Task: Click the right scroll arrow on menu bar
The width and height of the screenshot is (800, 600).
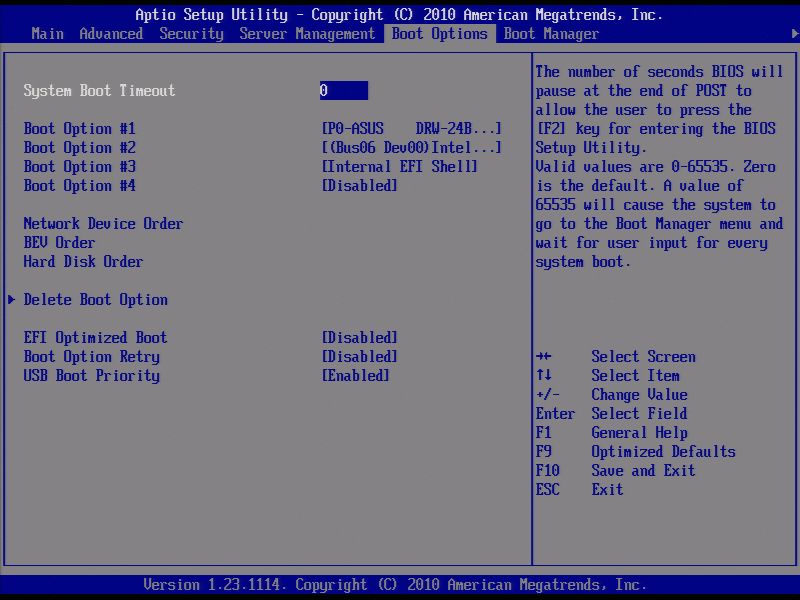Action: pyautogui.click(x=793, y=33)
